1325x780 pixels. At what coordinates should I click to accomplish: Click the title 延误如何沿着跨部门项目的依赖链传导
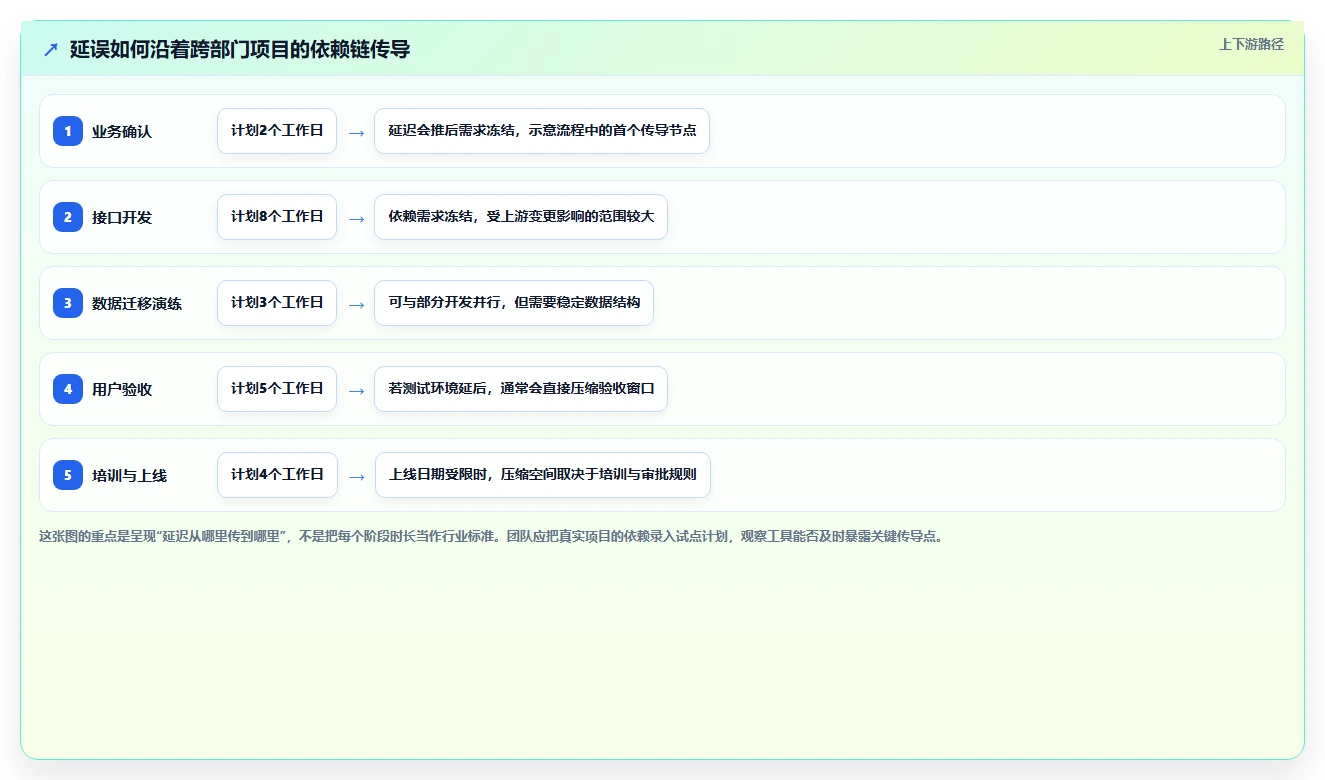(240, 49)
